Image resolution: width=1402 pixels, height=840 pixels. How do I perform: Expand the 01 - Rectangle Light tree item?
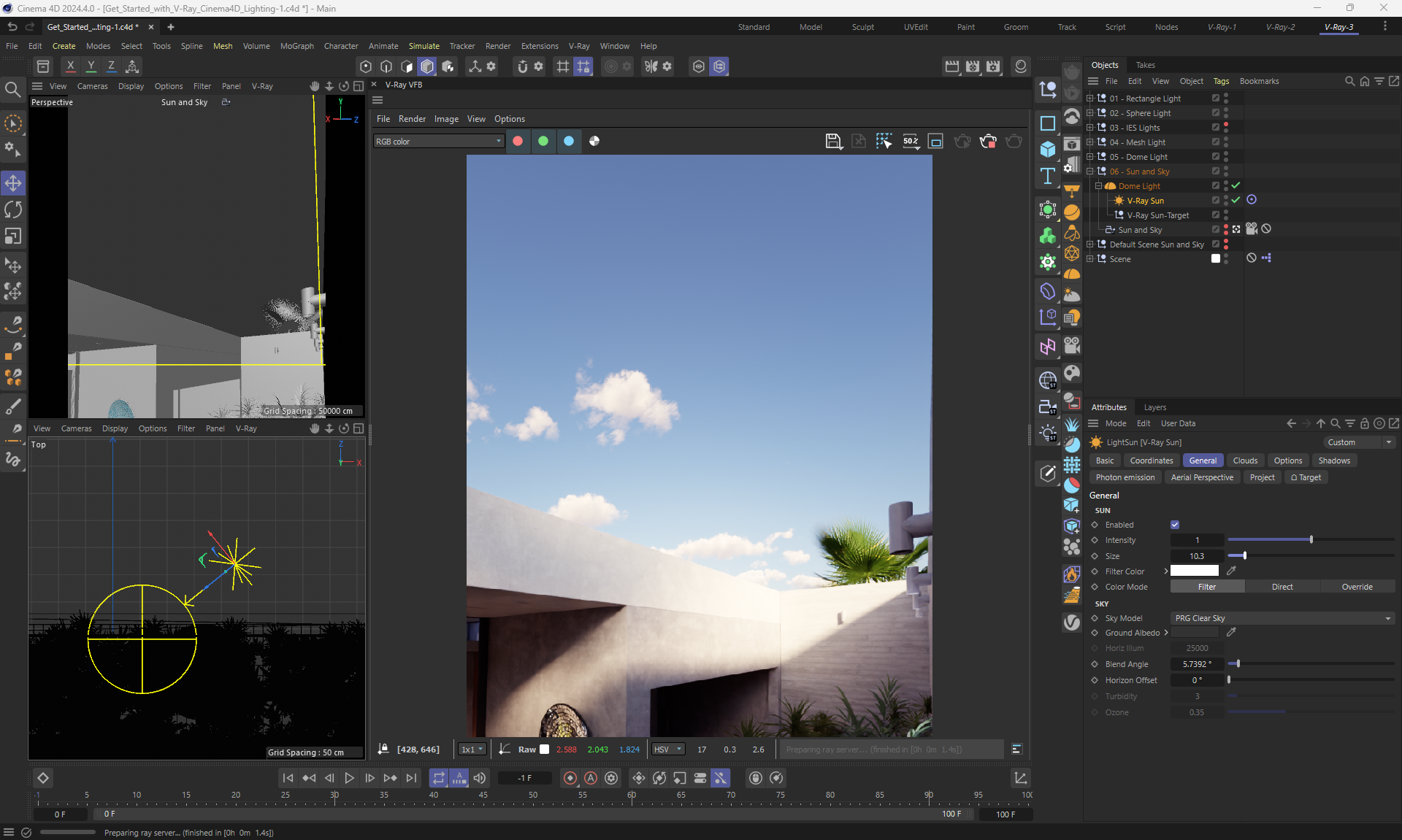(x=1089, y=98)
